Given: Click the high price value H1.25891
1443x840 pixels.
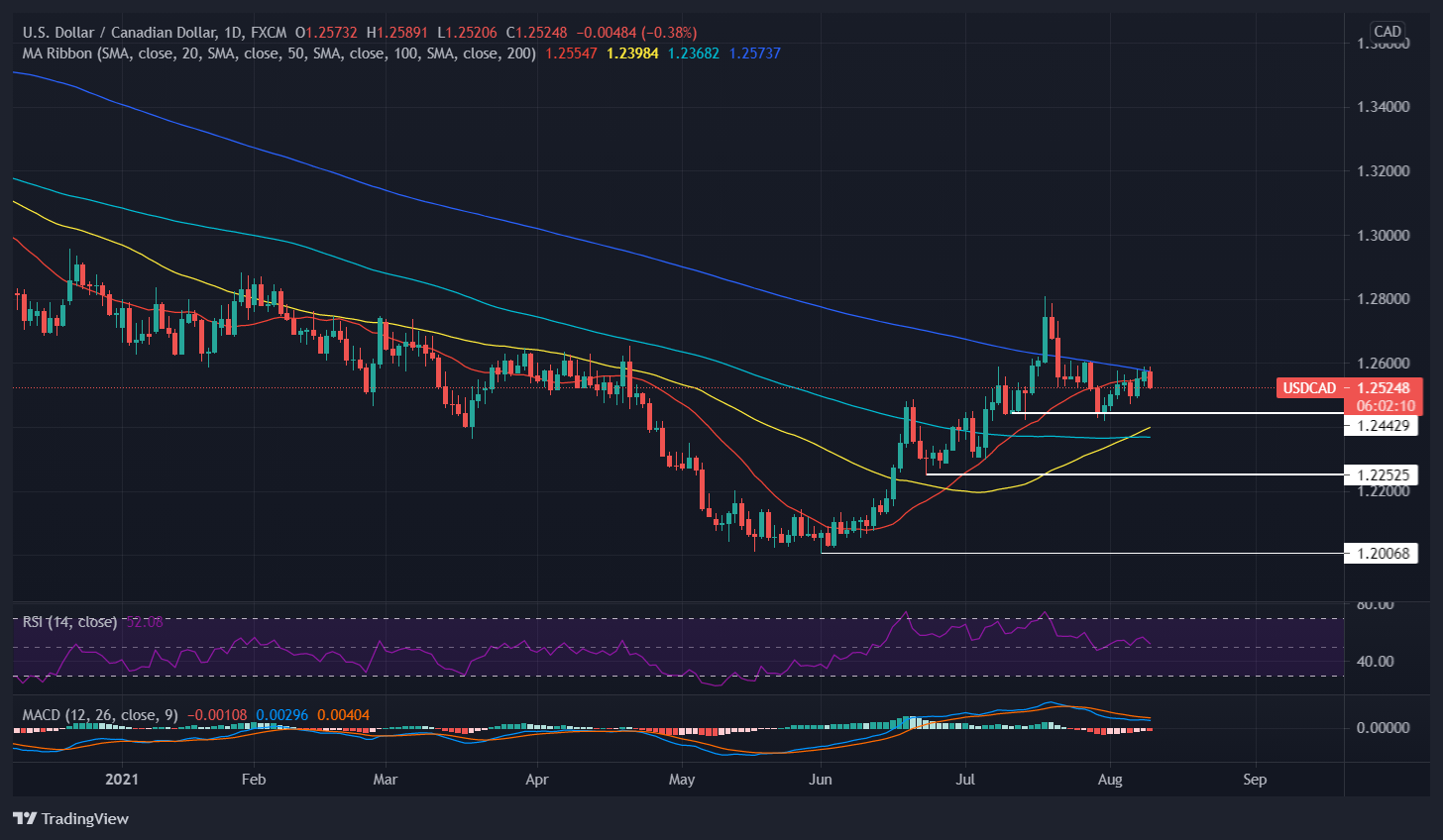Looking at the screenshot, I should click(396, 33).
